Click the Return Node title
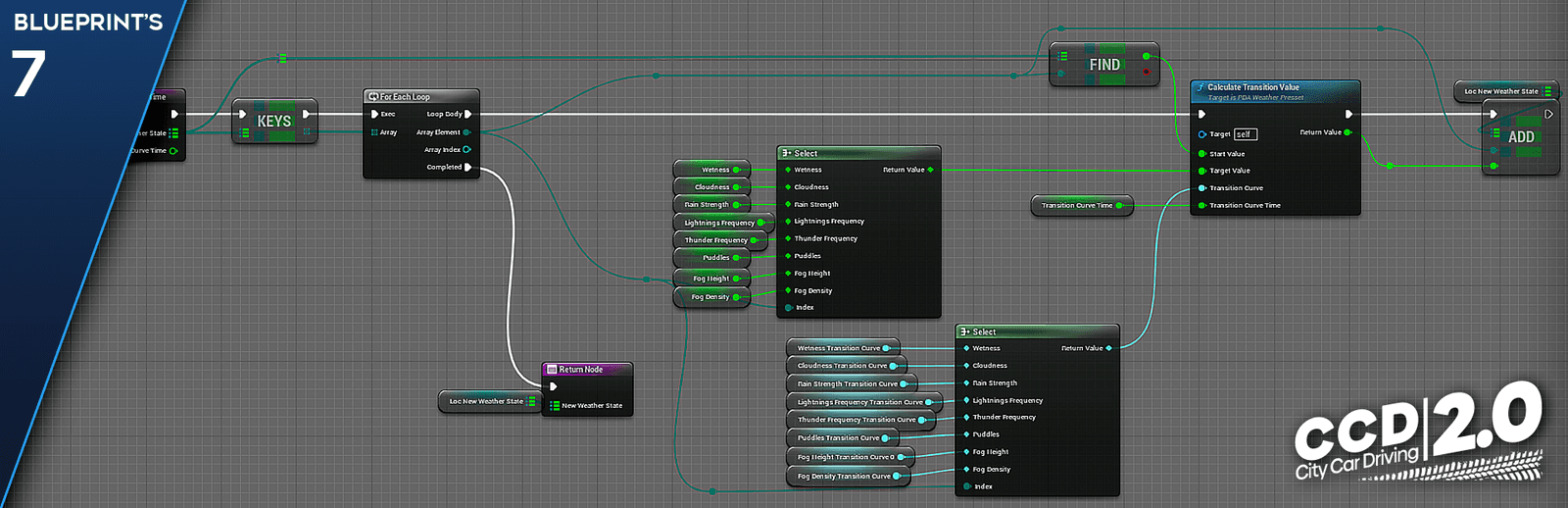The height and width of the screenshot is (508, 1568). tap(580, 370)
